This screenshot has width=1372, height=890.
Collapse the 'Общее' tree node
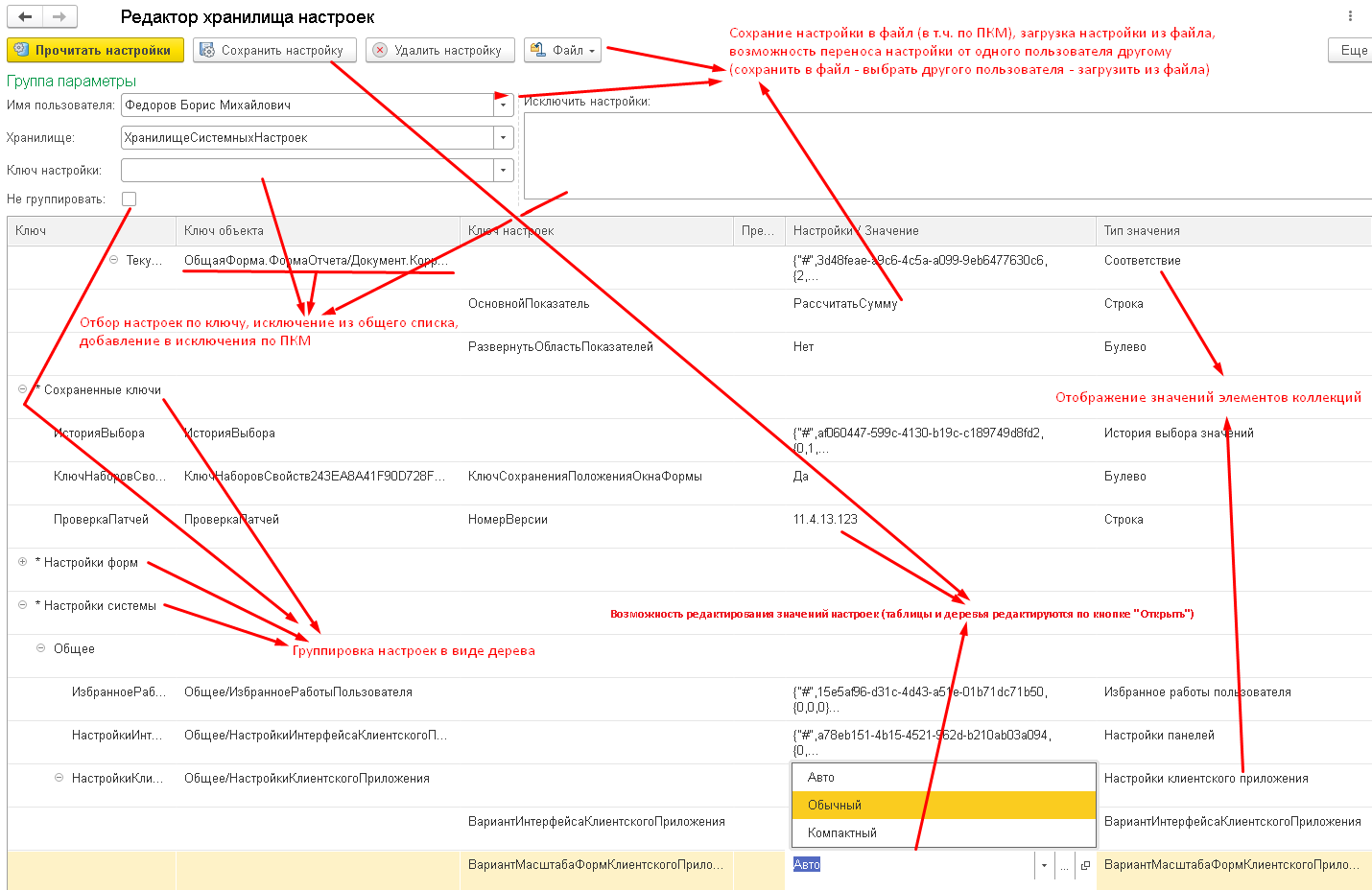[40, 648]
